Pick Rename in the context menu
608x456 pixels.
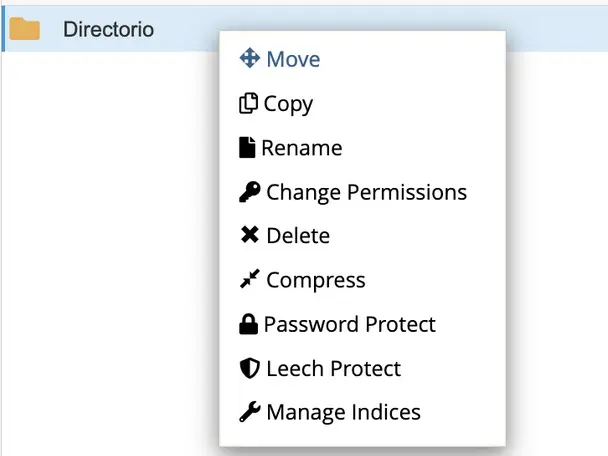301,148
